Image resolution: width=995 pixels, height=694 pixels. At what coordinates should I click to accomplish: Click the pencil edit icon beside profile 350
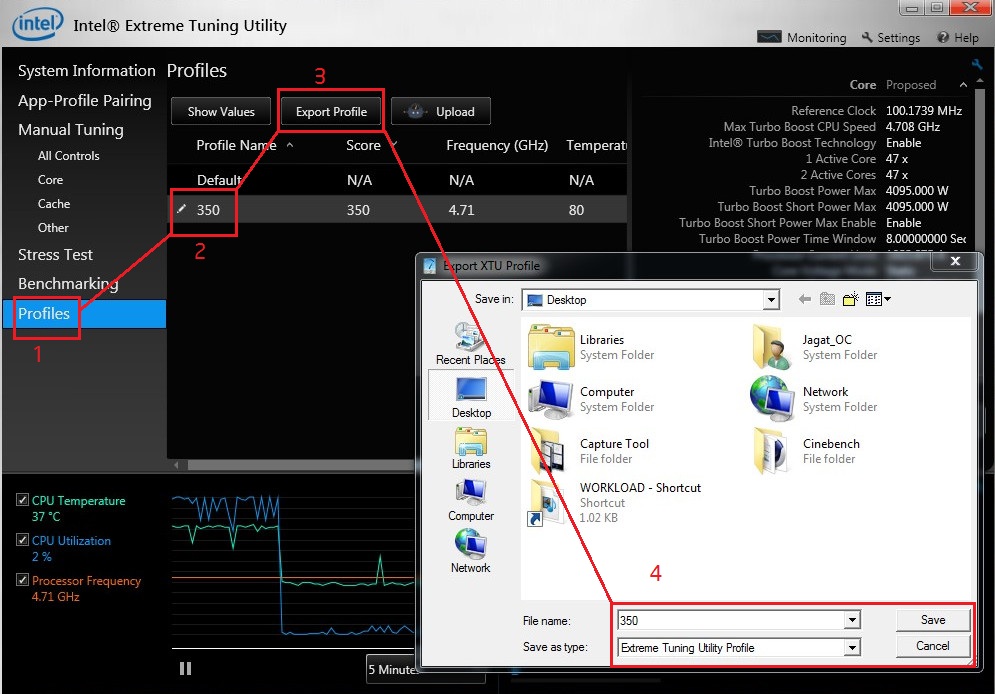click(181, 210)
